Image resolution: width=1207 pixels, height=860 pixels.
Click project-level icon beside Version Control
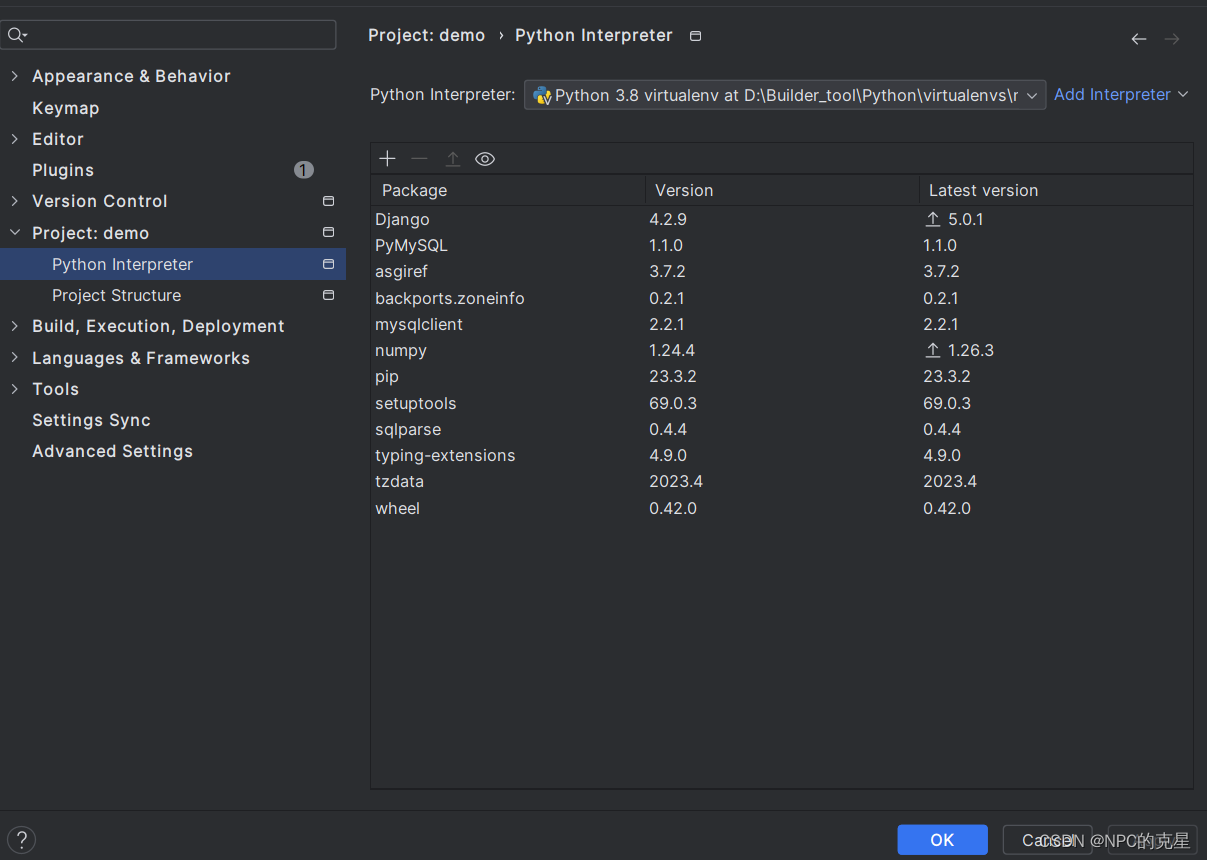tap(328, 201)
